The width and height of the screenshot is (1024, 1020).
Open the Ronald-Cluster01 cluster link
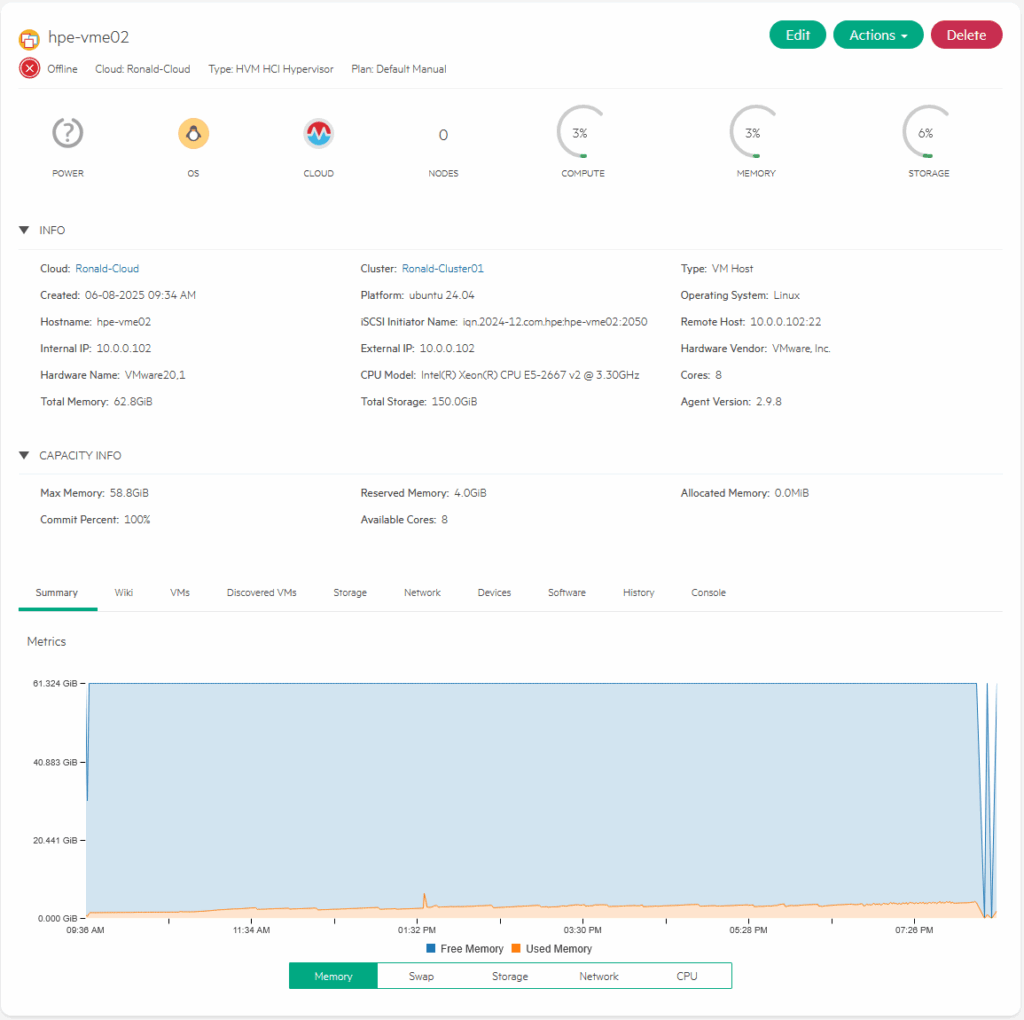pyautogui.click(x=442, y=269)
